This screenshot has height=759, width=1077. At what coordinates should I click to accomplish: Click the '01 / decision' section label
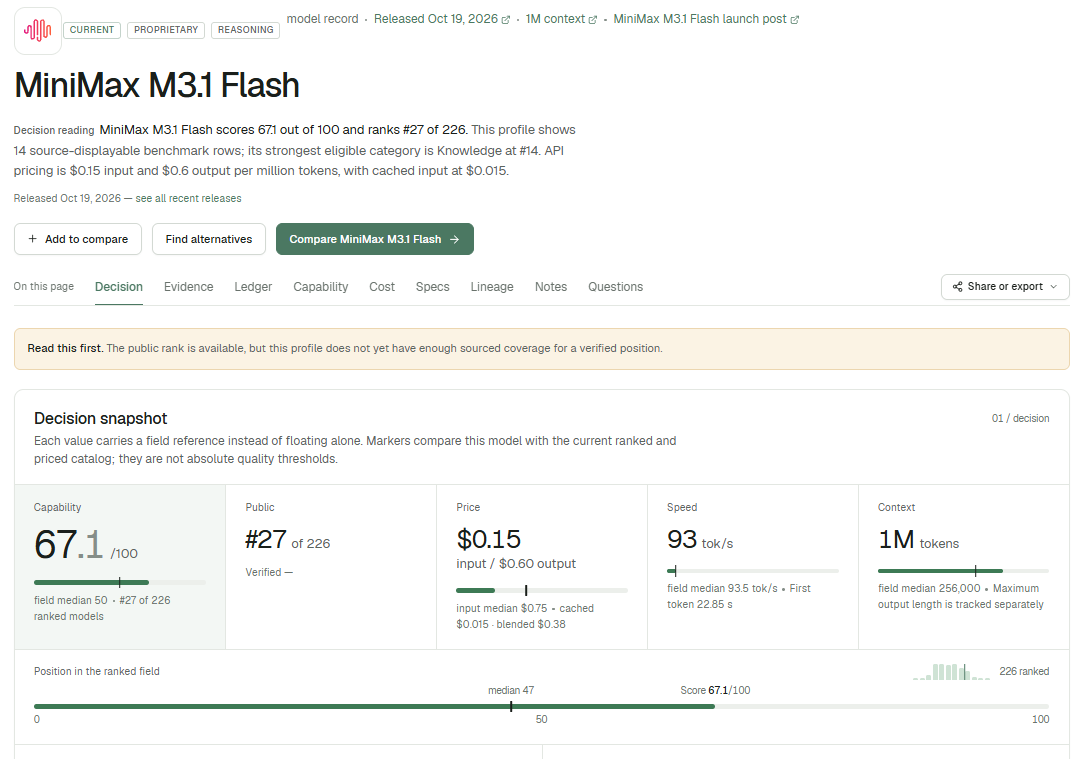tap(1020, 418)
